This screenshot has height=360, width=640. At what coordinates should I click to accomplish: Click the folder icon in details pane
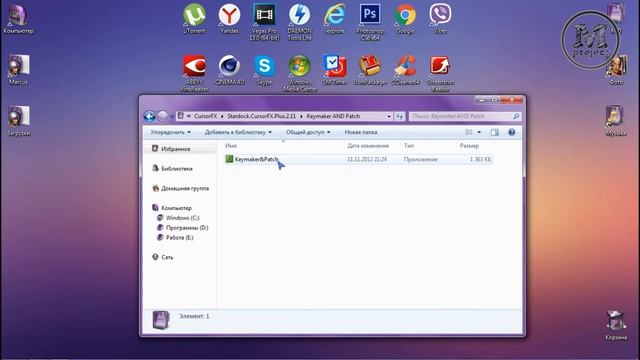tap(160, 320)
